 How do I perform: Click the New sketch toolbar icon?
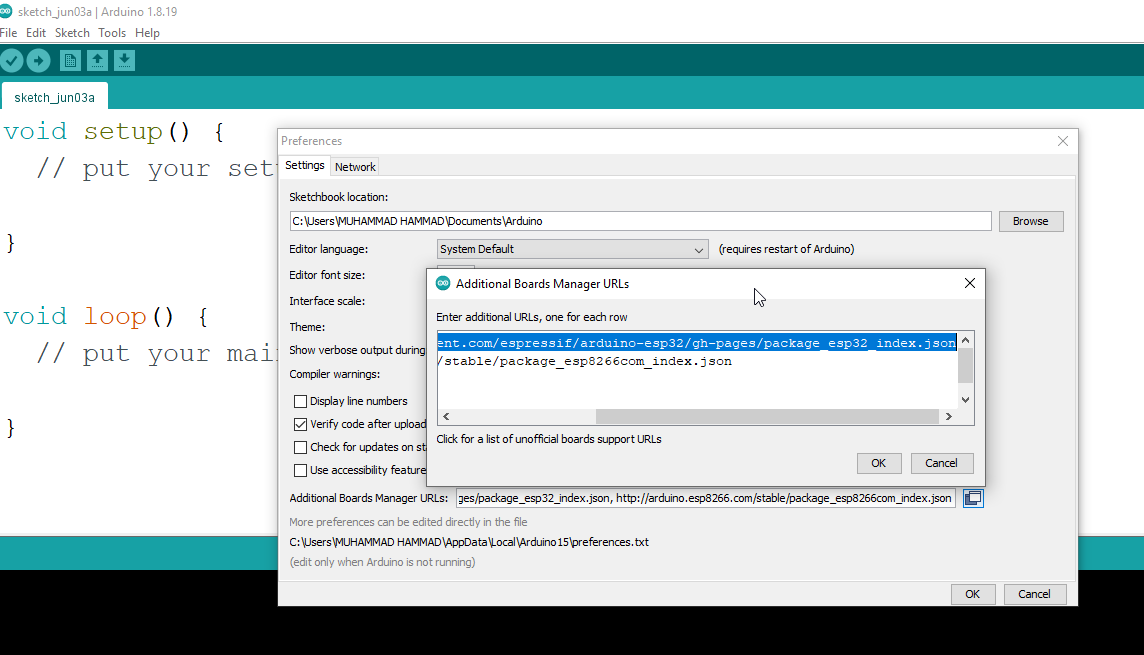(70, 61)
